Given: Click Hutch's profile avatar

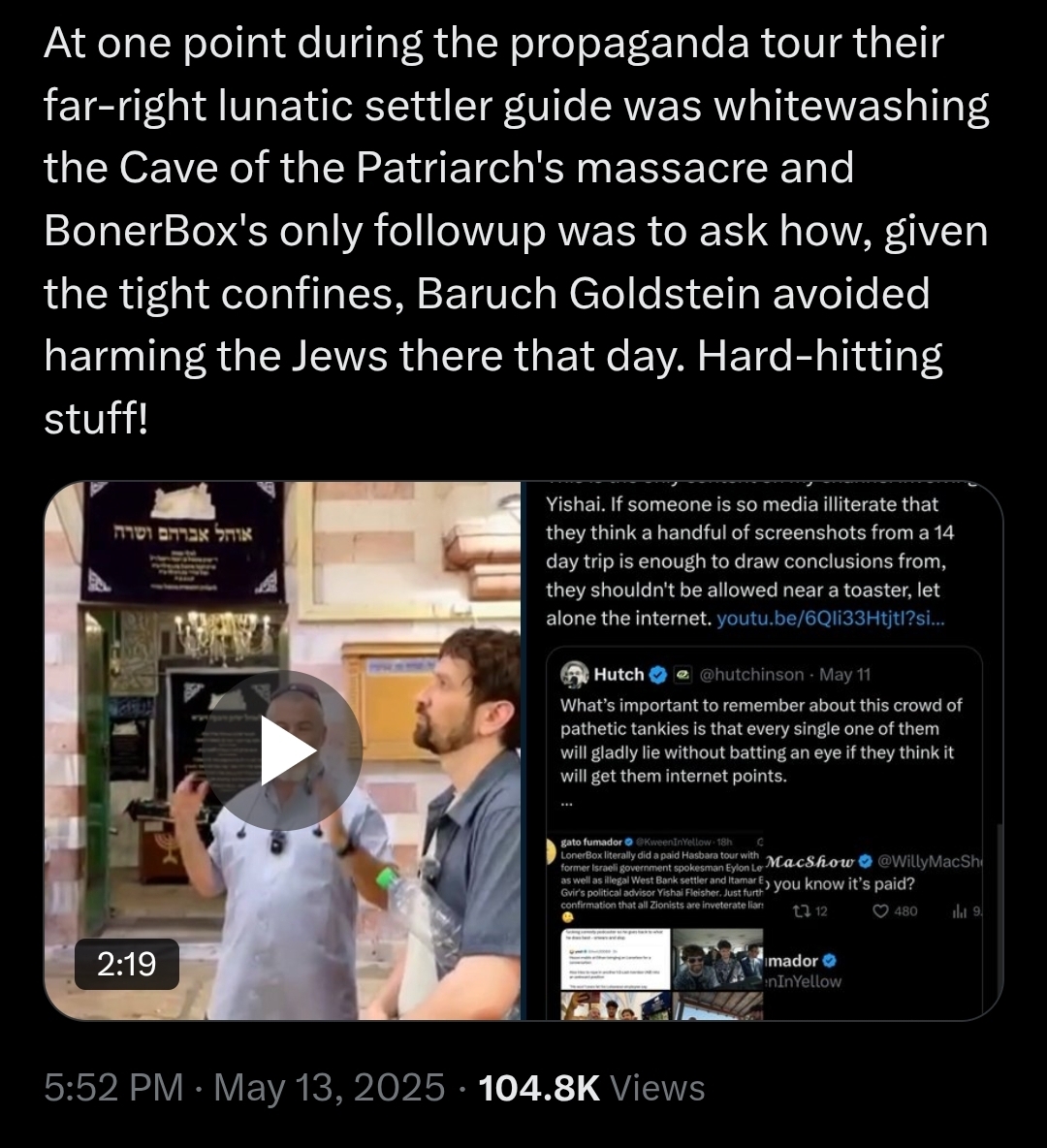Looking at the screenshot, I should click(575, 674).
